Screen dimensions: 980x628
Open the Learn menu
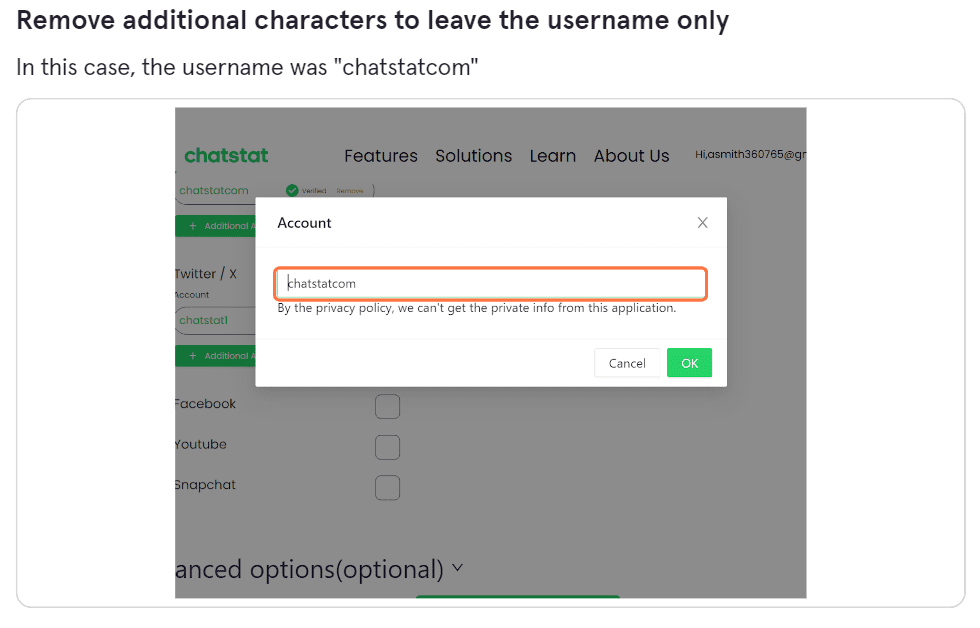(x=552, y=156)
